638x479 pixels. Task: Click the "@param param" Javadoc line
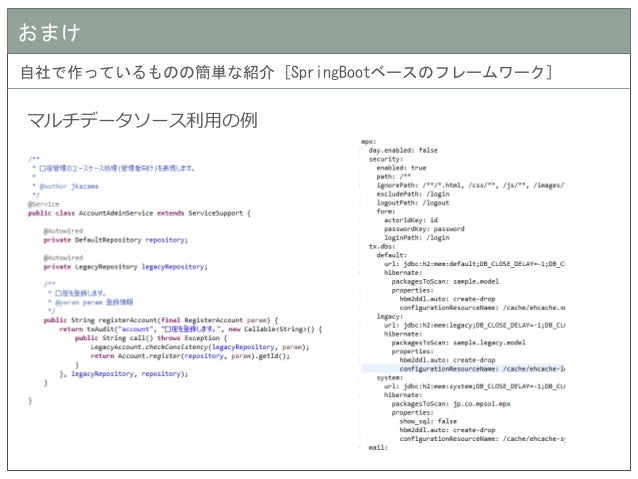click(91, 302)
